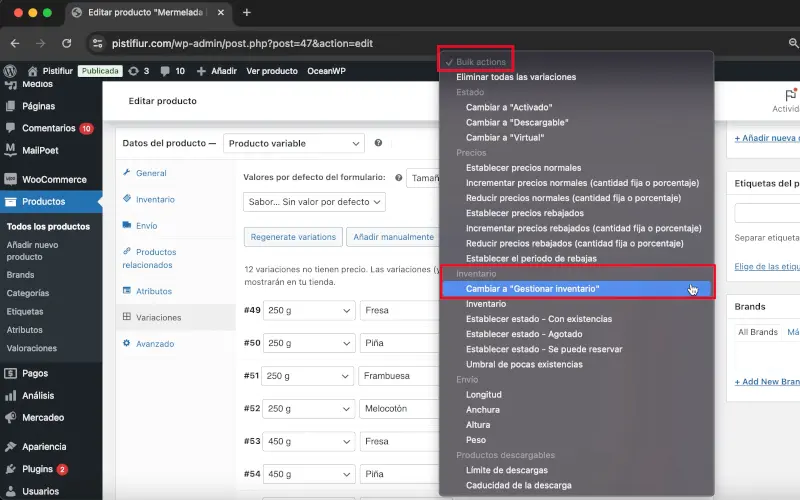The height and width of the screenshot is (500, 800).
Task: Open the 250 g dropdown for variation #49
Action: (x=309, y=310)
